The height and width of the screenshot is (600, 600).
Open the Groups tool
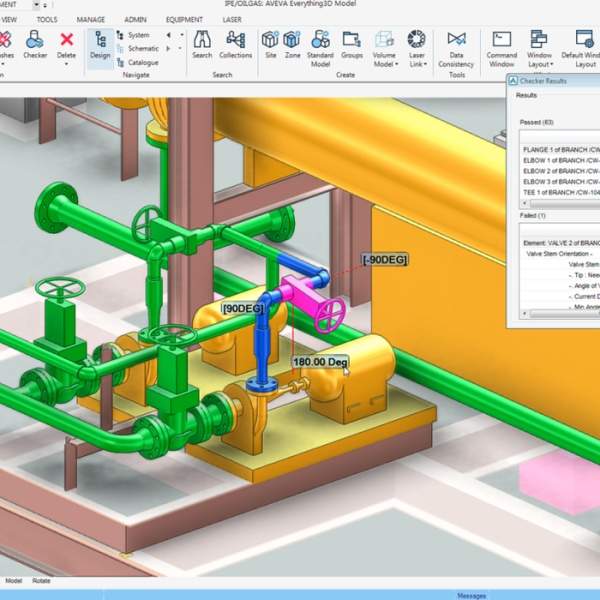coord(351,45)
